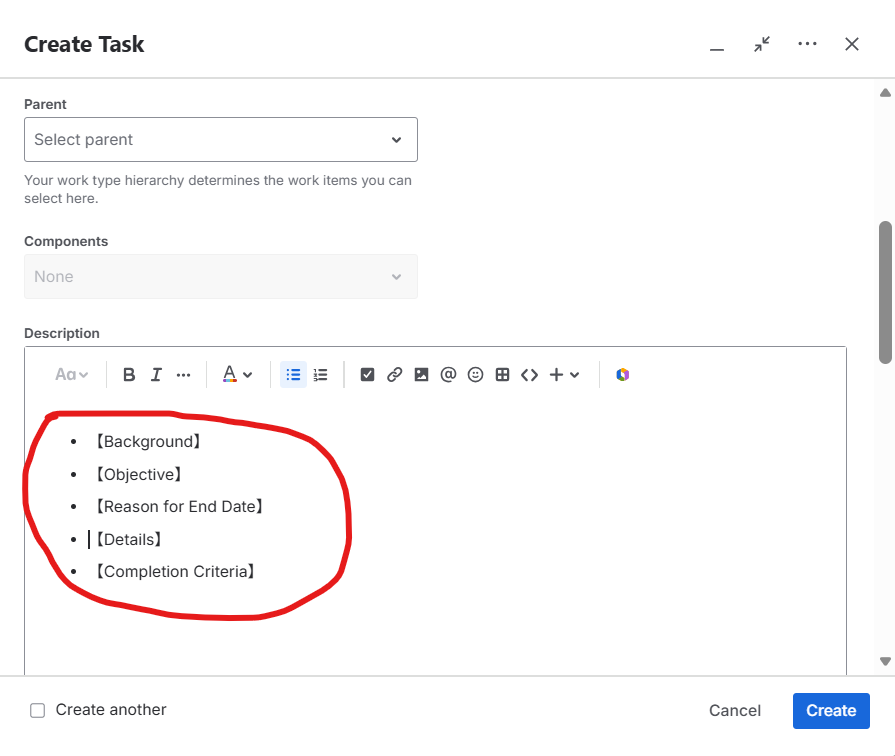The width and height of the screenshot is (895, 756).
Task: Click the 【Details】 bullet line
Action: point(128,540)
